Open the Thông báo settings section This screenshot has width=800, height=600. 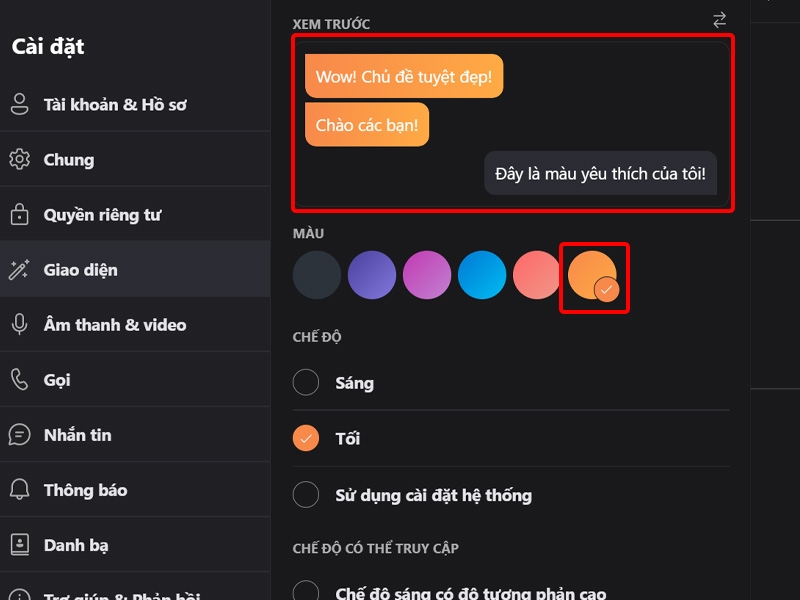135,490
